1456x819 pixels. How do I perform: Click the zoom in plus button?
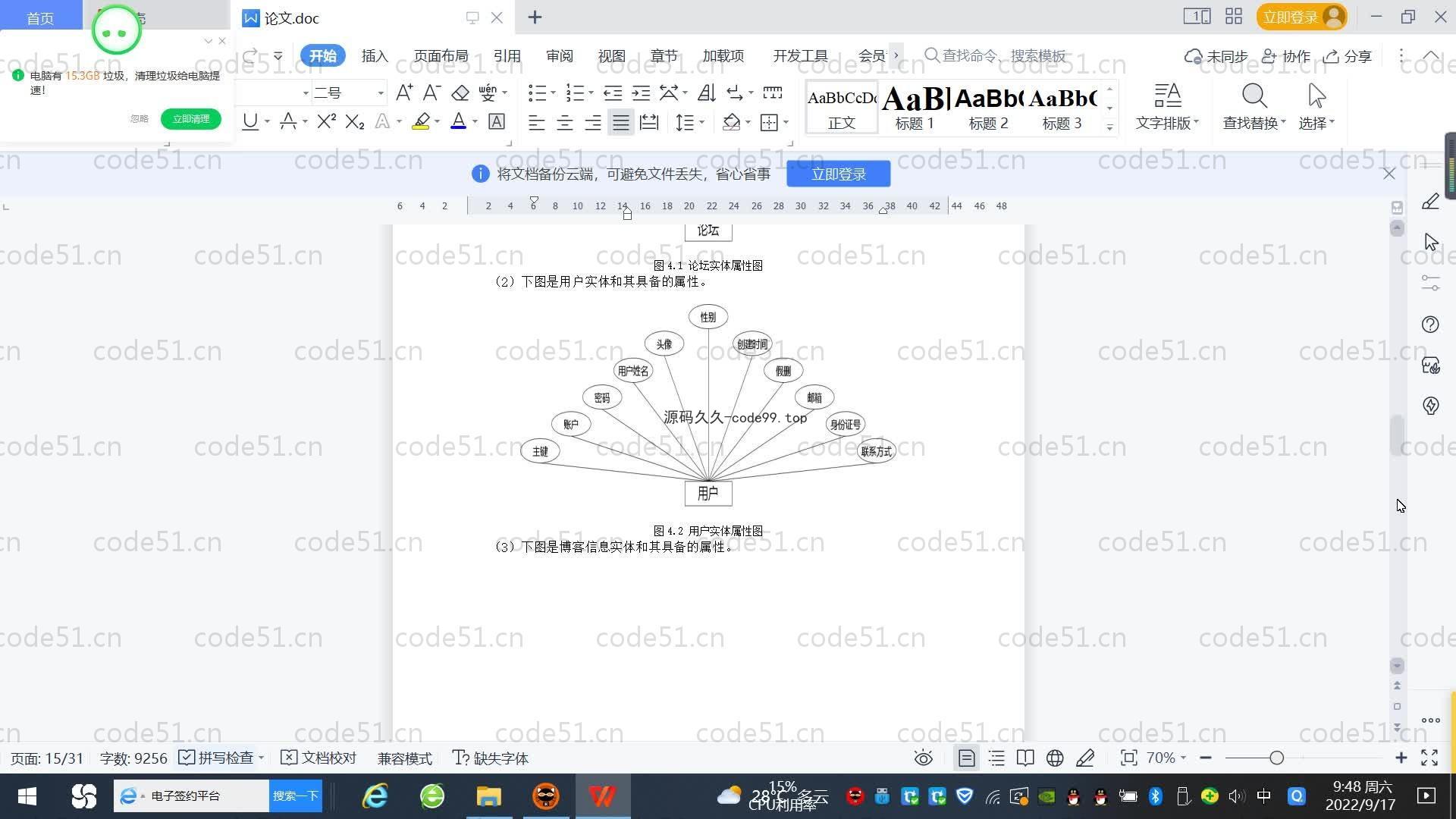coord(1401,758)
